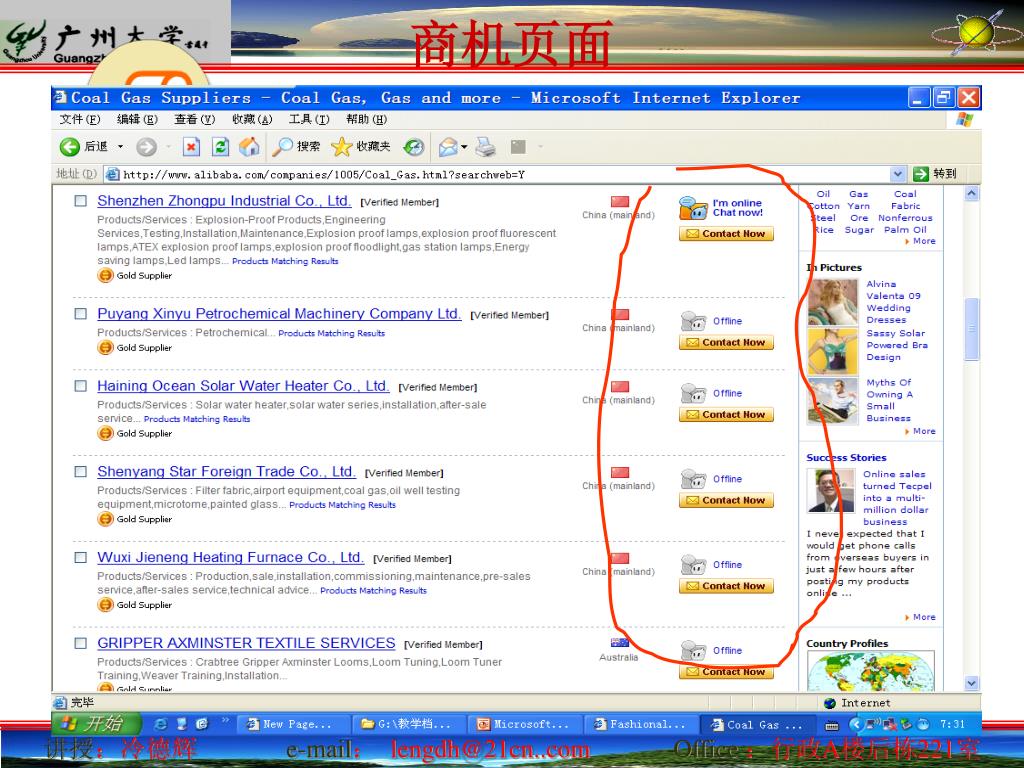
Task: Open Favorites star icon
Action: [342, 147]
